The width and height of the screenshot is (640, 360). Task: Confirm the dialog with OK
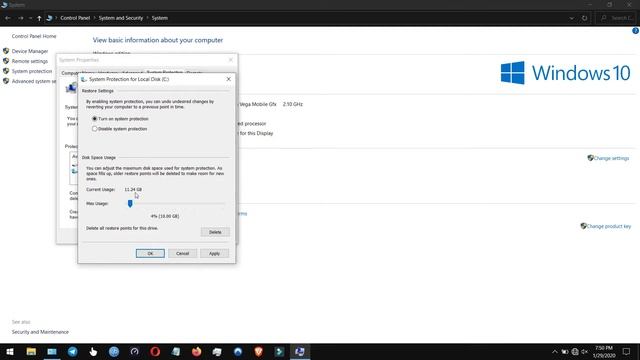point(150,253)
